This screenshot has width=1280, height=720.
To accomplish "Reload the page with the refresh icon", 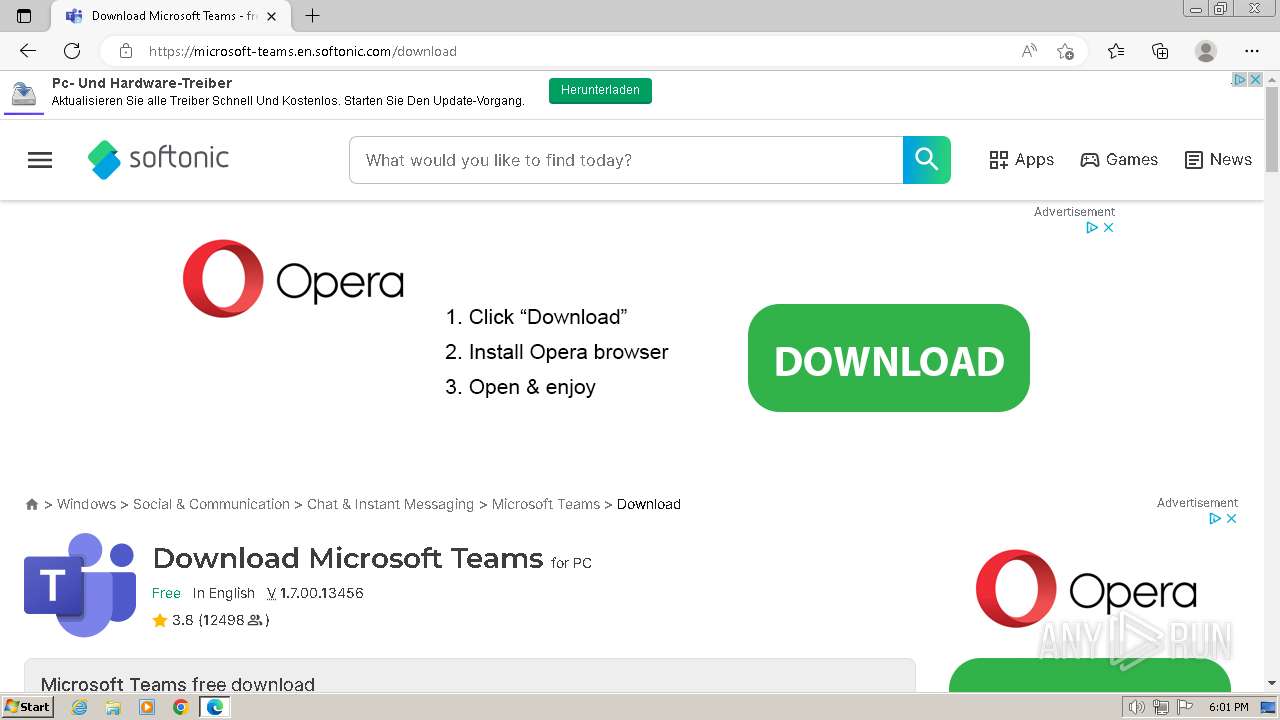I will click(72, 51).
